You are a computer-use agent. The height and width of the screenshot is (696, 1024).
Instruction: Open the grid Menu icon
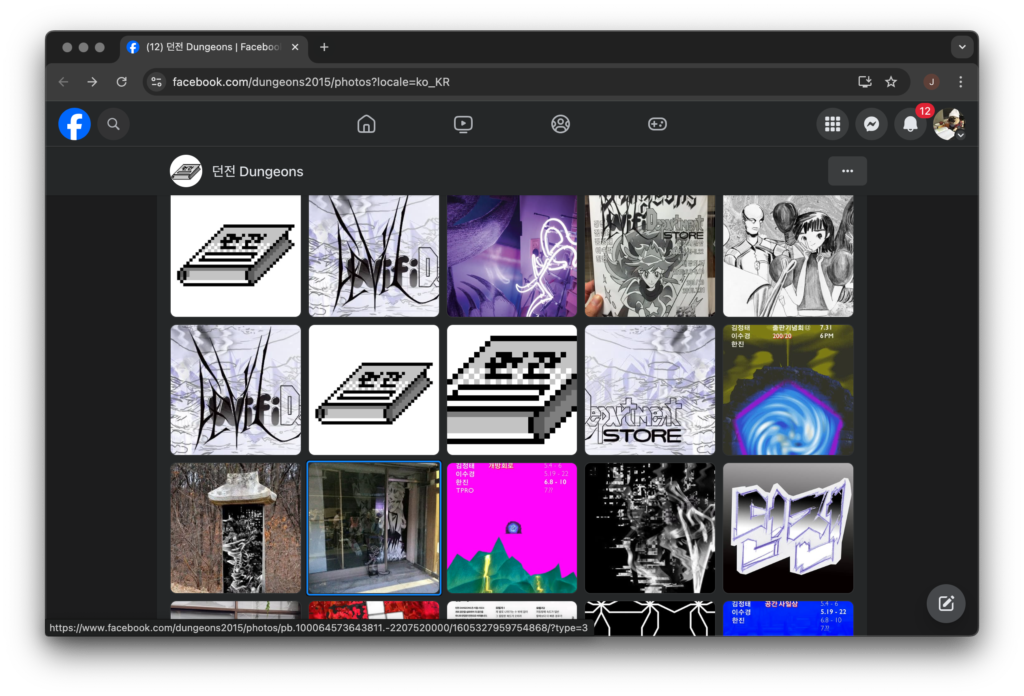tap(832, 124)
